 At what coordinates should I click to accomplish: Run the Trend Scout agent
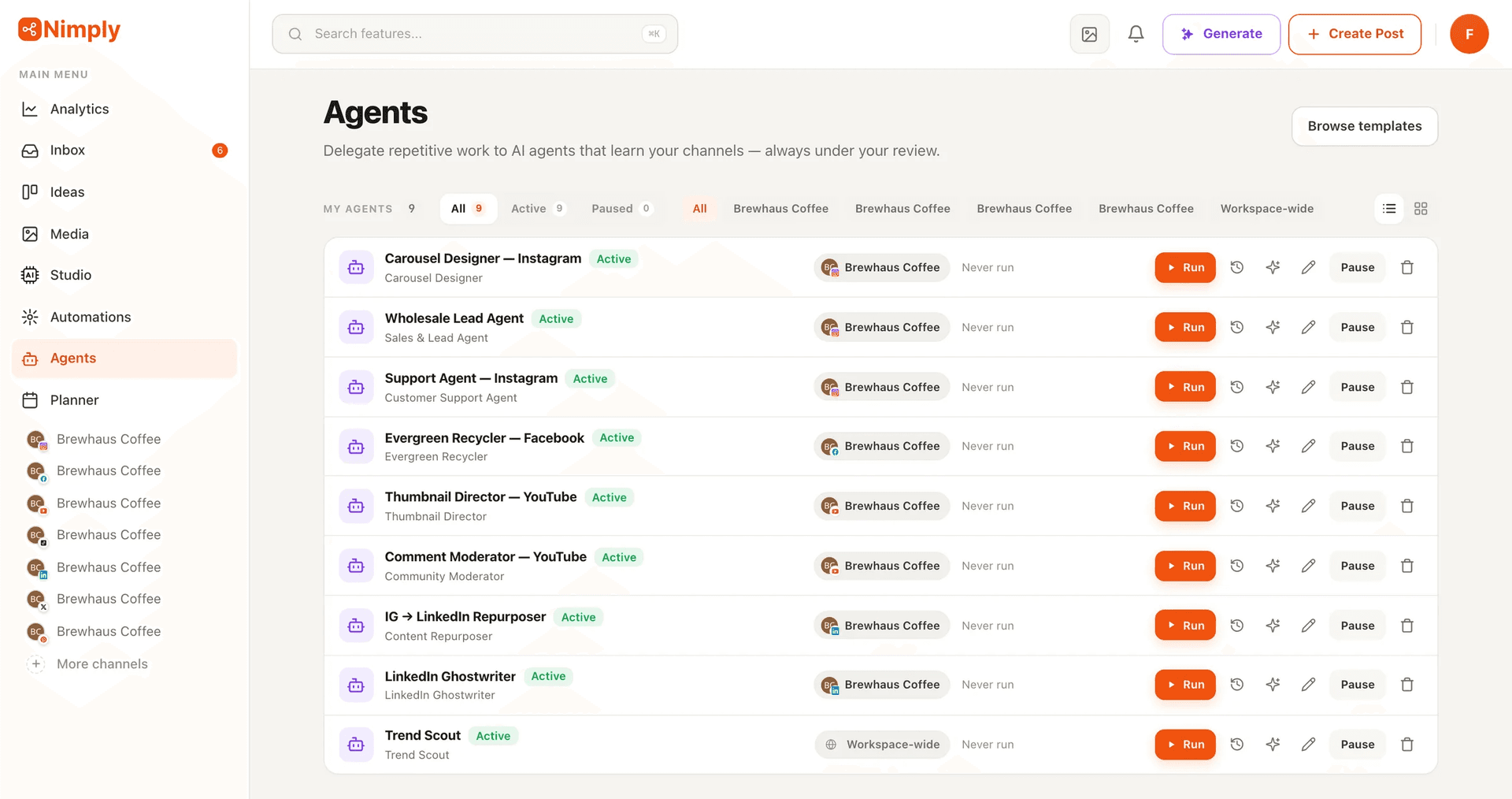tap(1185, 745)
